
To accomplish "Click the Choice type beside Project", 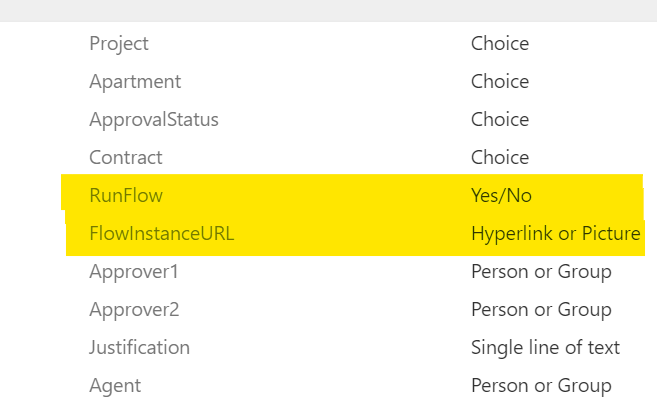I will tap(500, 43).
